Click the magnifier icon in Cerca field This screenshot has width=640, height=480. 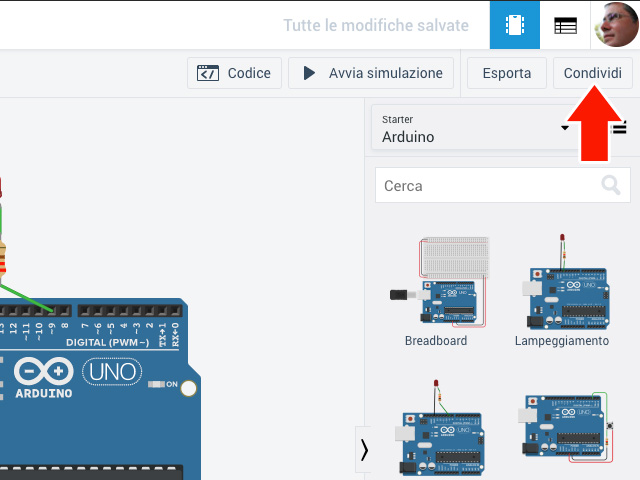click(x=610, y=185)
